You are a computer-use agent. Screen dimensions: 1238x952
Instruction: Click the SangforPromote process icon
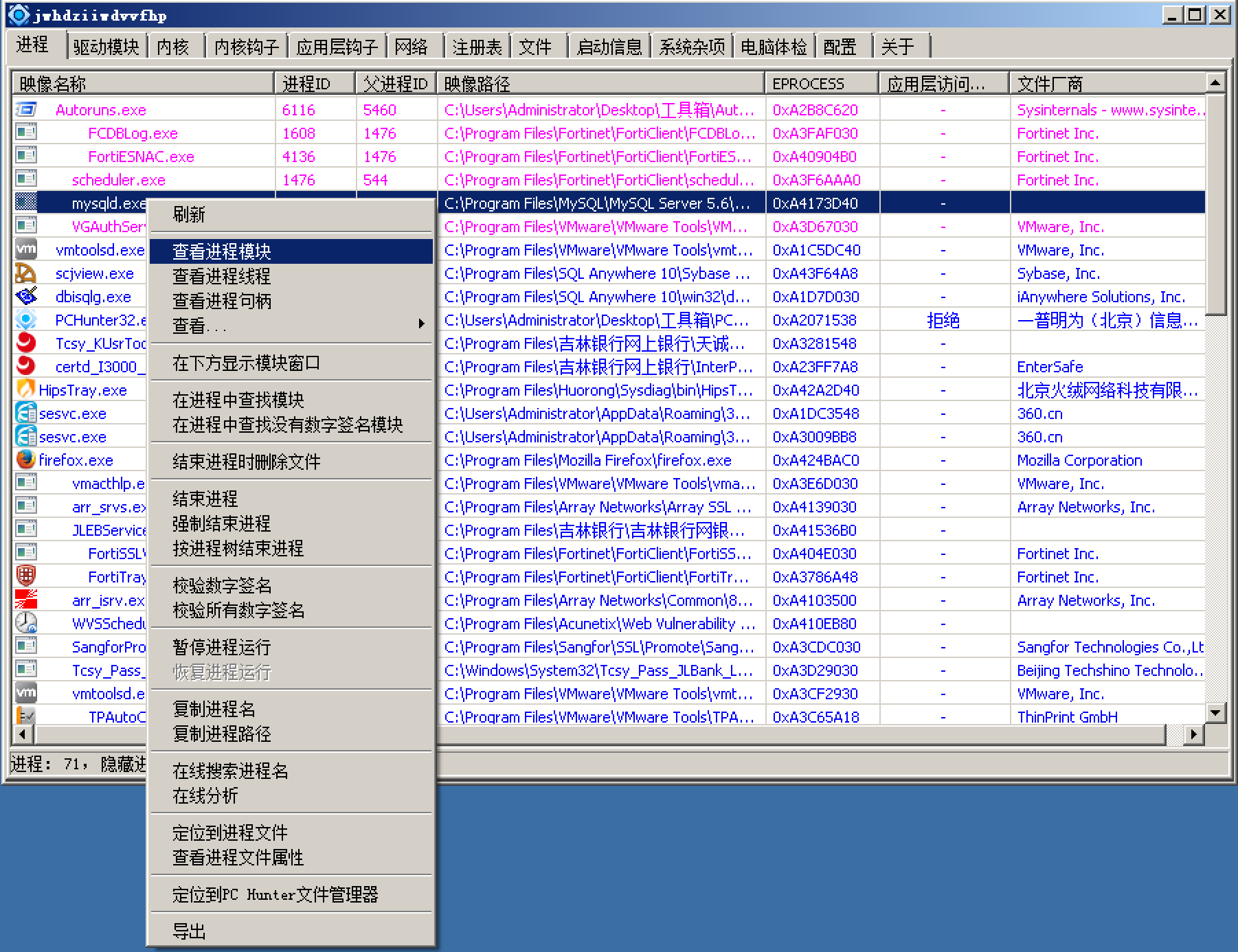26,646
